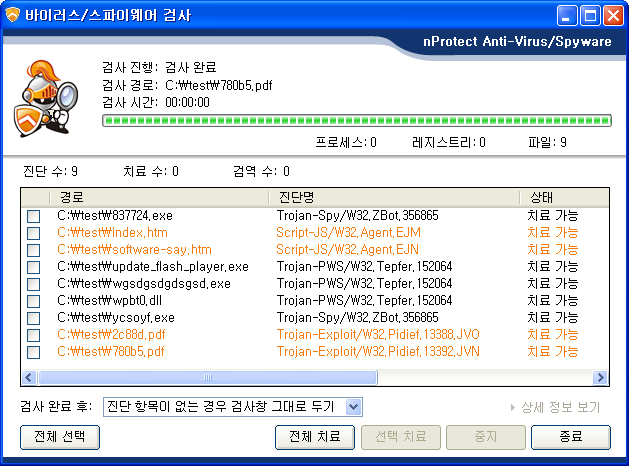Mark the ycsoyf.exe checkbox
This screenshot has width=629, height=466.
(33, 318)
